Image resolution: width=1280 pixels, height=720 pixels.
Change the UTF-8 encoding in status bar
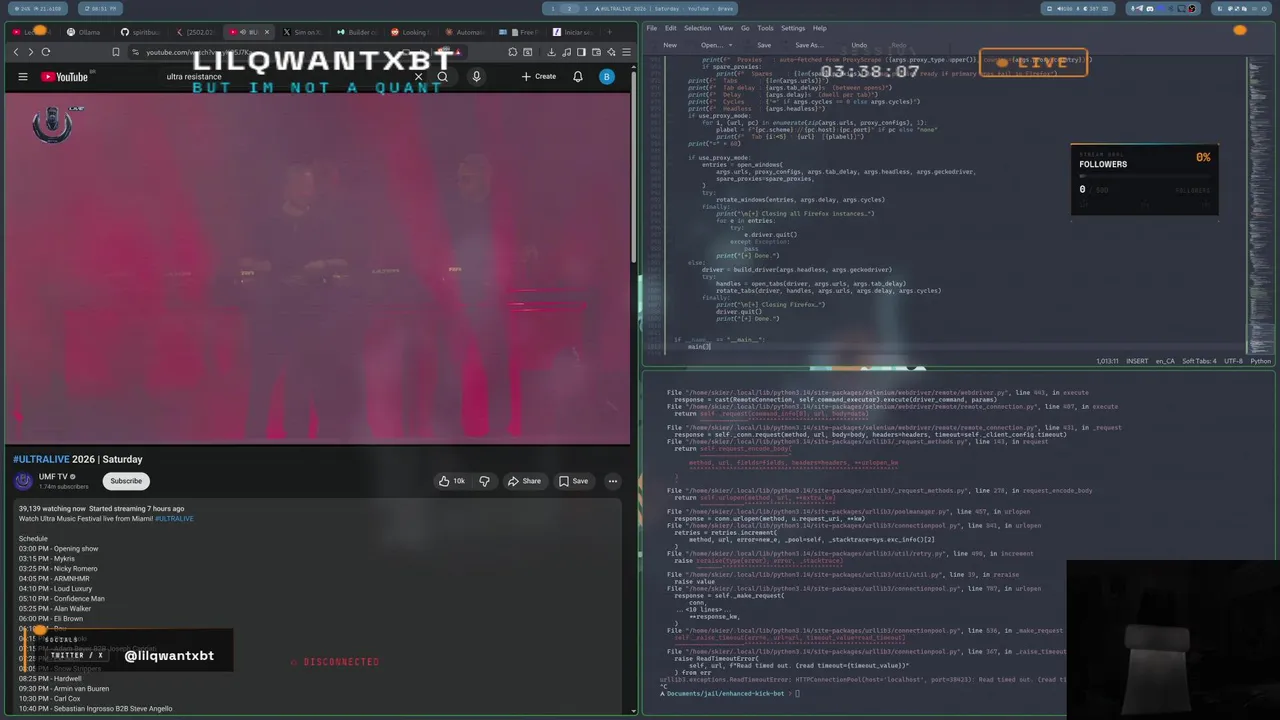coord(1233,361)
